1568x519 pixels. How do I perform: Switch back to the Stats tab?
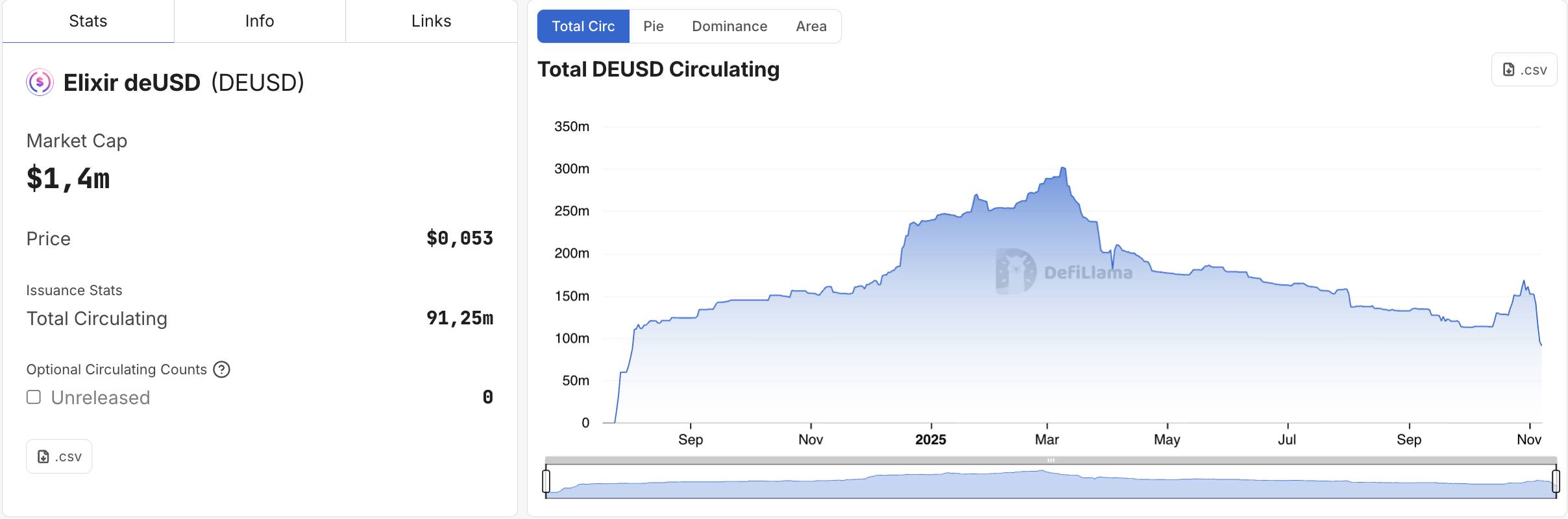click(x=88, y=20)
